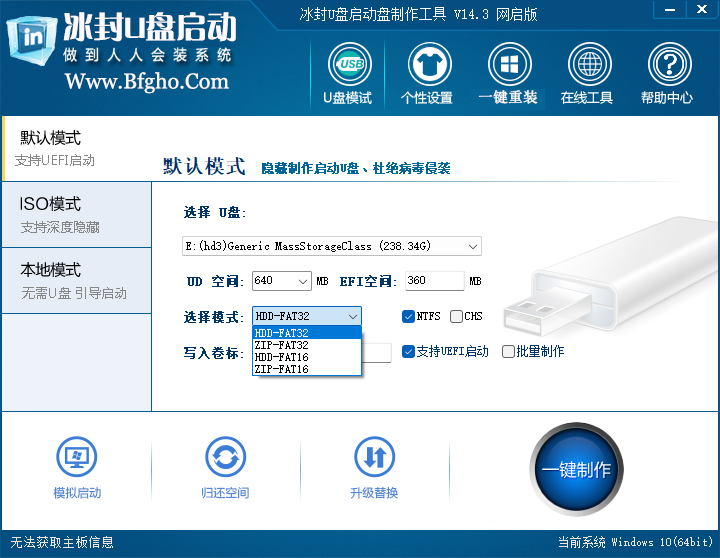The image size is (720, 558).
Task: Click the 归还空间 refresh icon
Action: point(225,457)
